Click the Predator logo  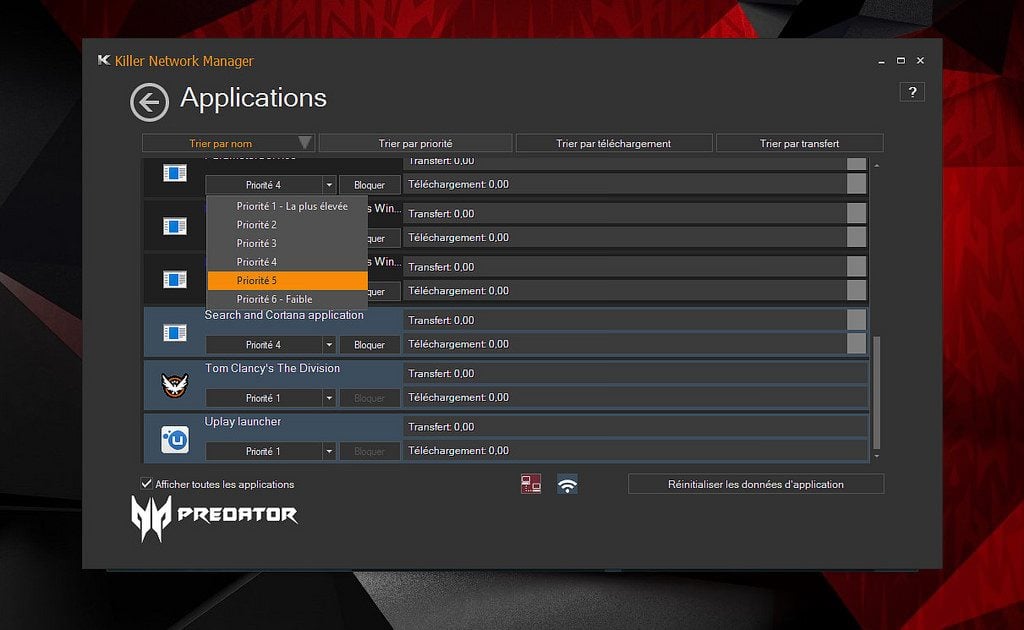click(214, 518)
